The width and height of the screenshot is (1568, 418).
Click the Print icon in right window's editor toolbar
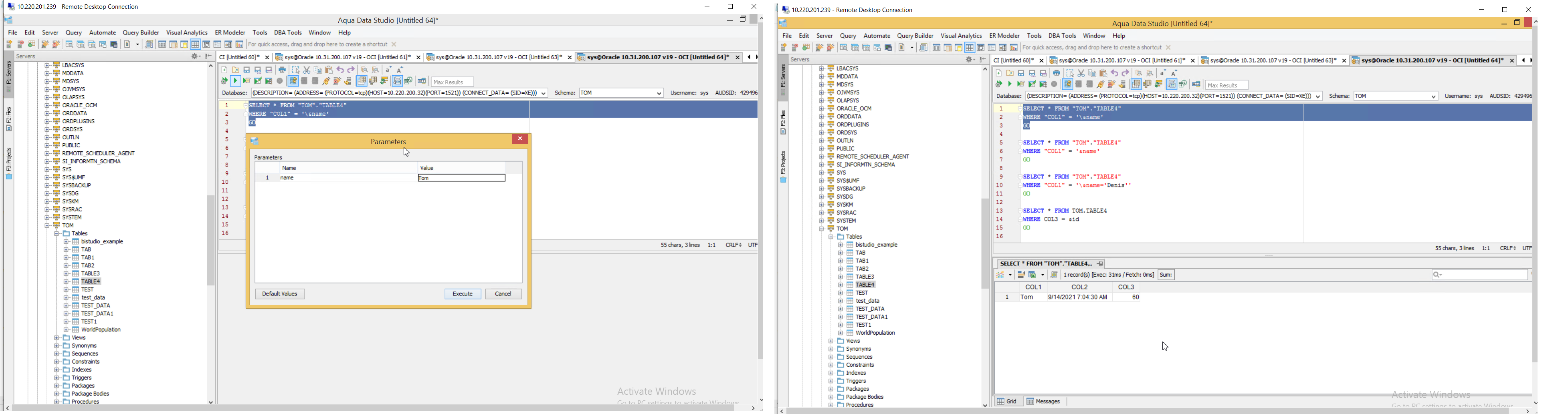1057,73
